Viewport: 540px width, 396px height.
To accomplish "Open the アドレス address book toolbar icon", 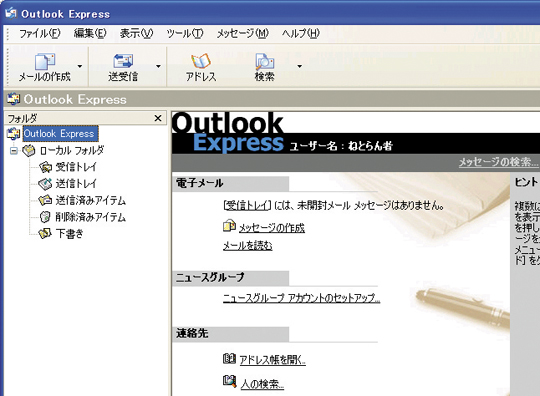I will coord(201,61).
